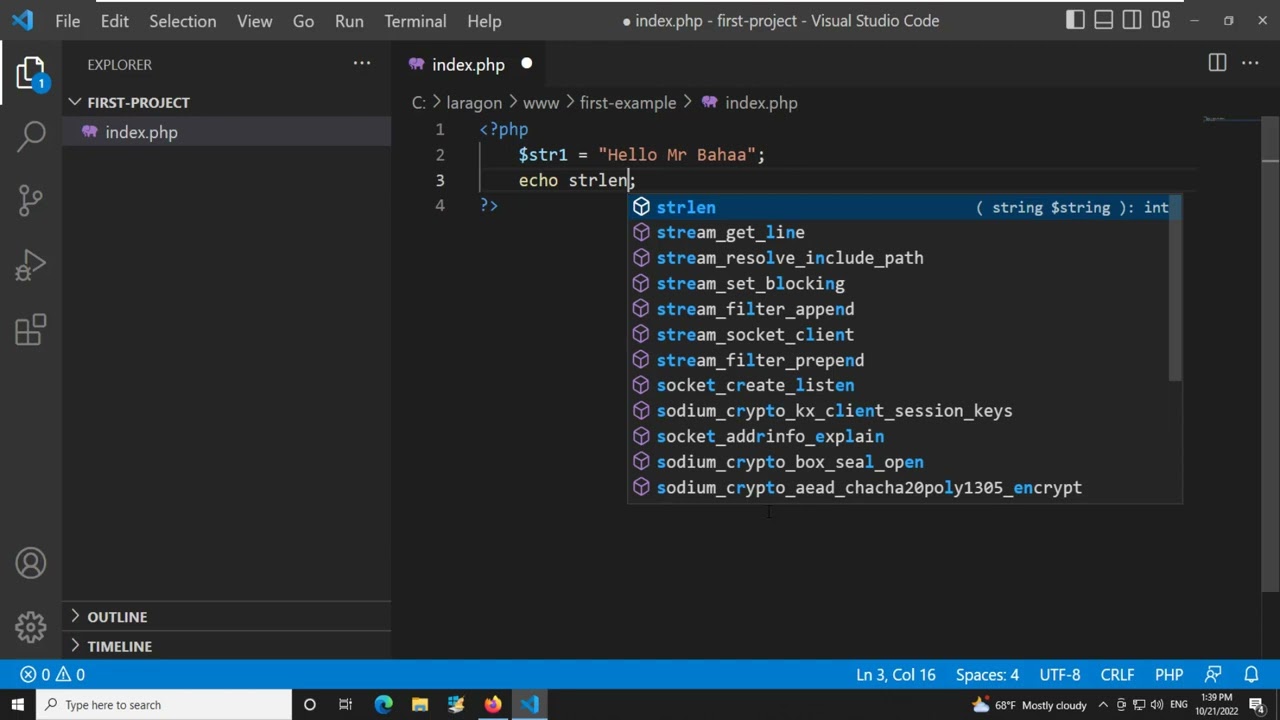Split the editor to the right
Viewport: 1280px width, 720px height.
click(1217, 63)
